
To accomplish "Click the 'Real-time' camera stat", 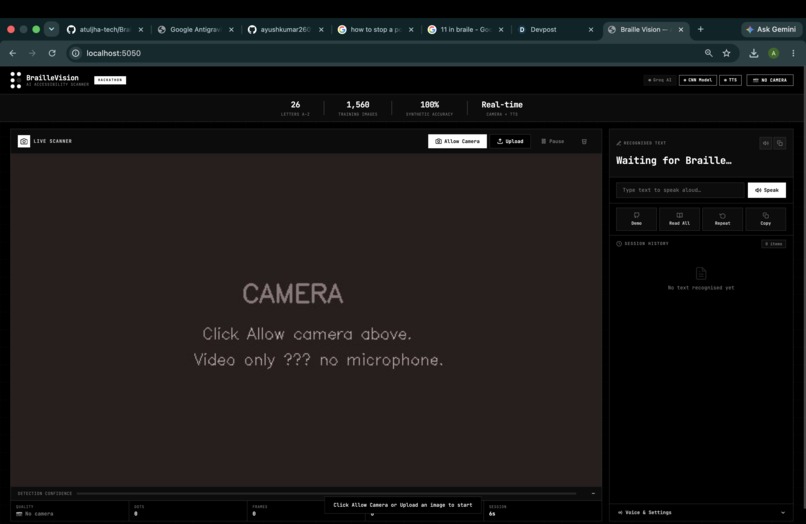I will [502, 104].
